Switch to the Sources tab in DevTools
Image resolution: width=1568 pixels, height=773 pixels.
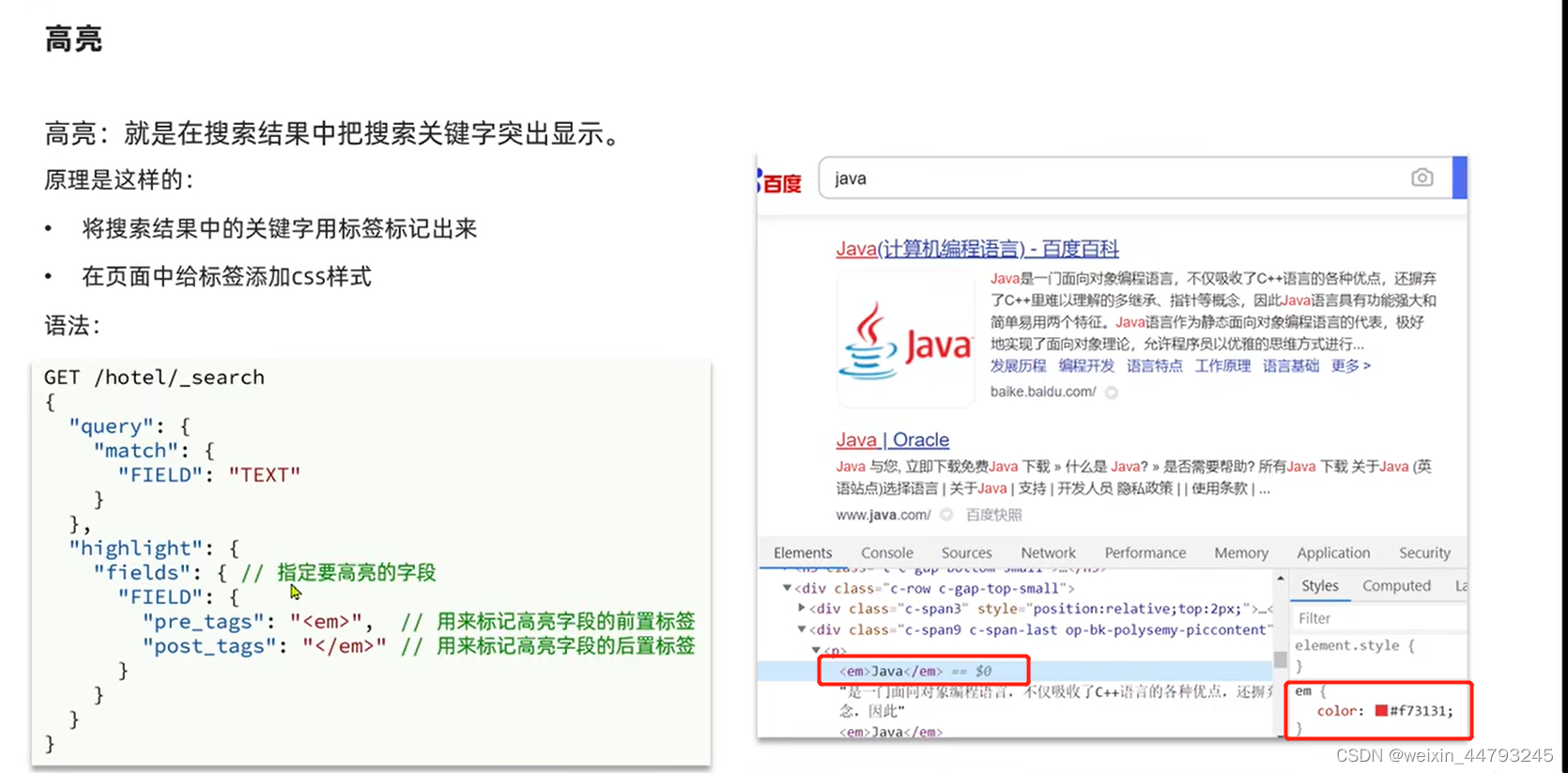pos(967,553)
